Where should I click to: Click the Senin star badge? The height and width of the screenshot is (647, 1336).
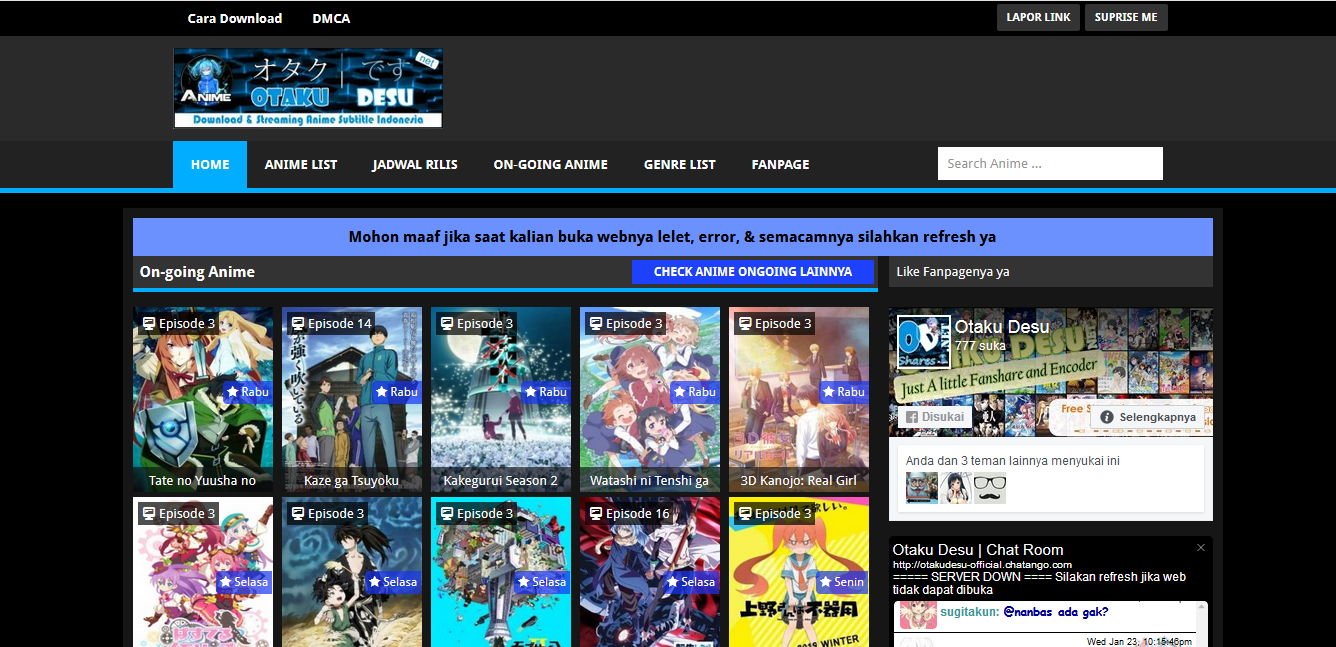click(841, 582)
